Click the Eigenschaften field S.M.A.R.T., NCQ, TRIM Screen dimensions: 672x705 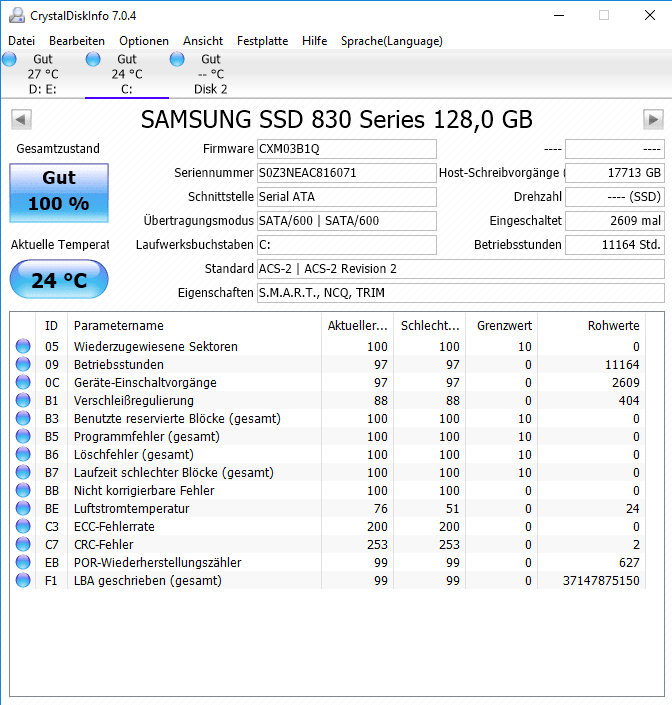click(461, 293)
